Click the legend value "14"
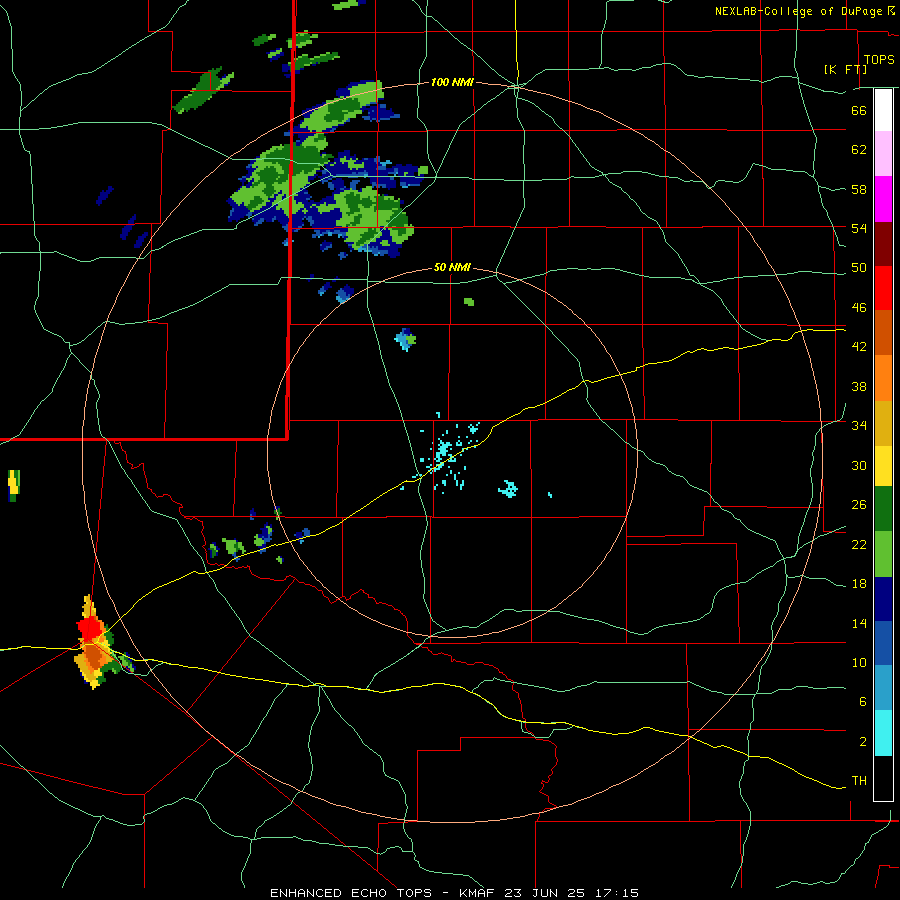Viewport: 900px width, 900px height. 859,623
